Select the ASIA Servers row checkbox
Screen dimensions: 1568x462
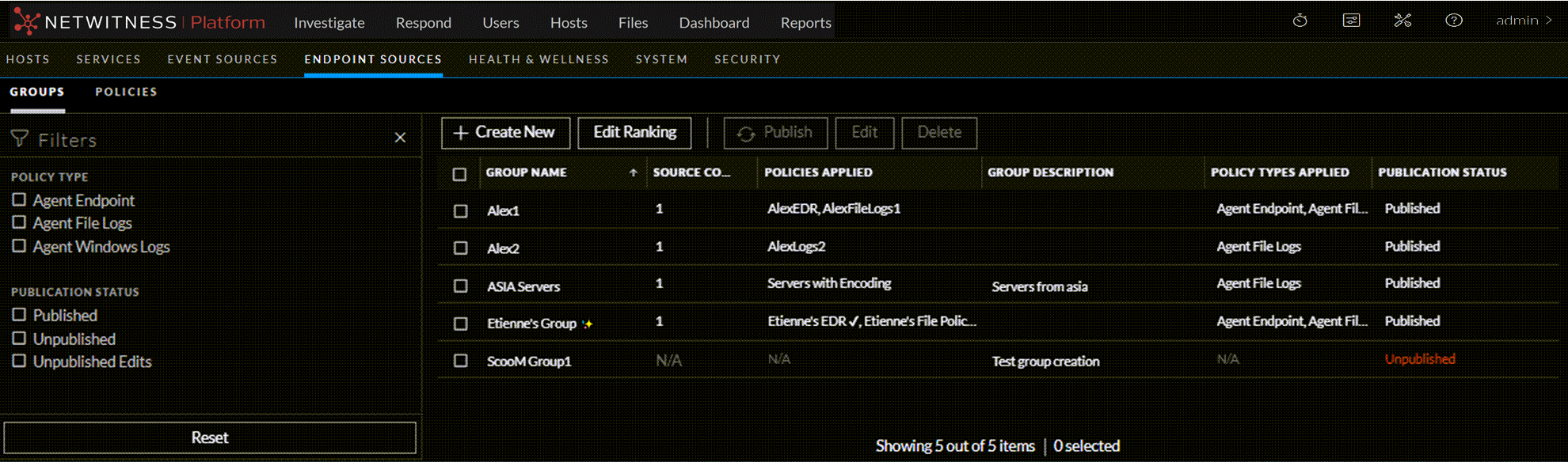(x=460, y=286)
